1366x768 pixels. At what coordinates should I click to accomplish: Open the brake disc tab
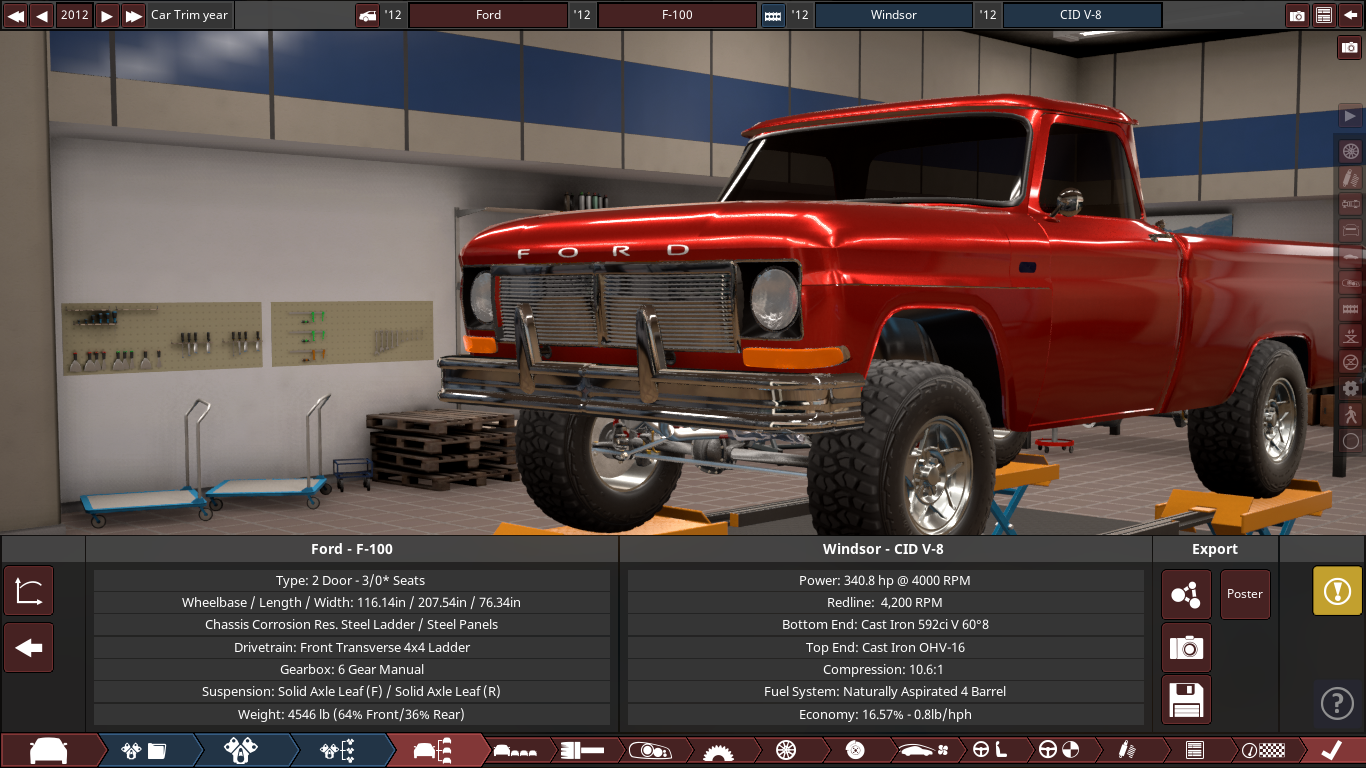(855, 750)
